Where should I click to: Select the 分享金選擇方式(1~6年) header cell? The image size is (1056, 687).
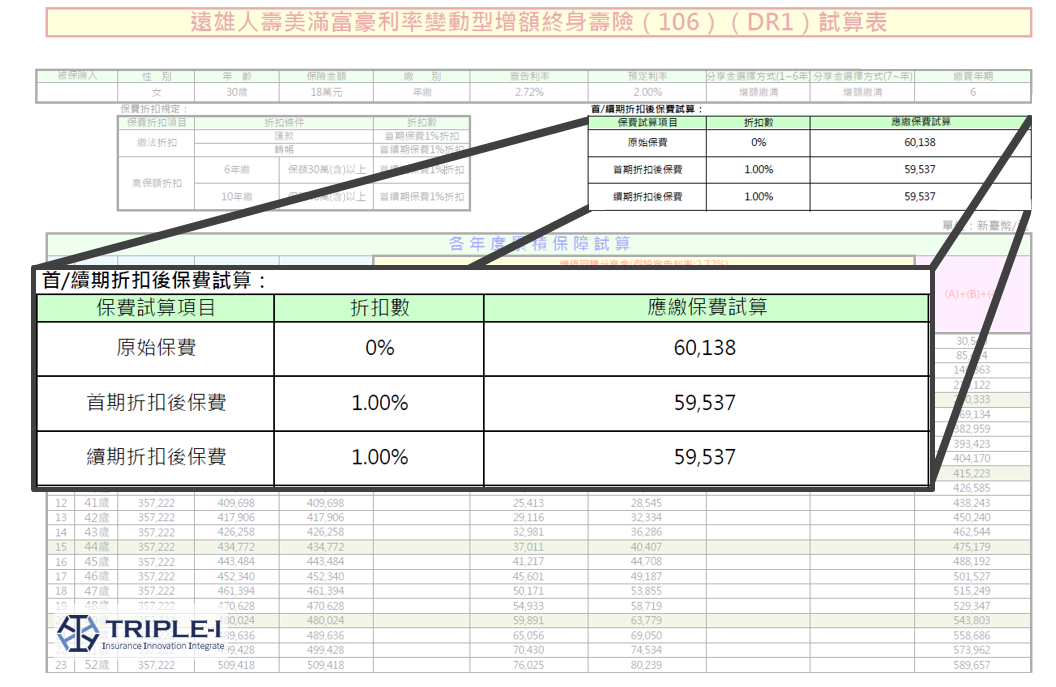(758, 76)
